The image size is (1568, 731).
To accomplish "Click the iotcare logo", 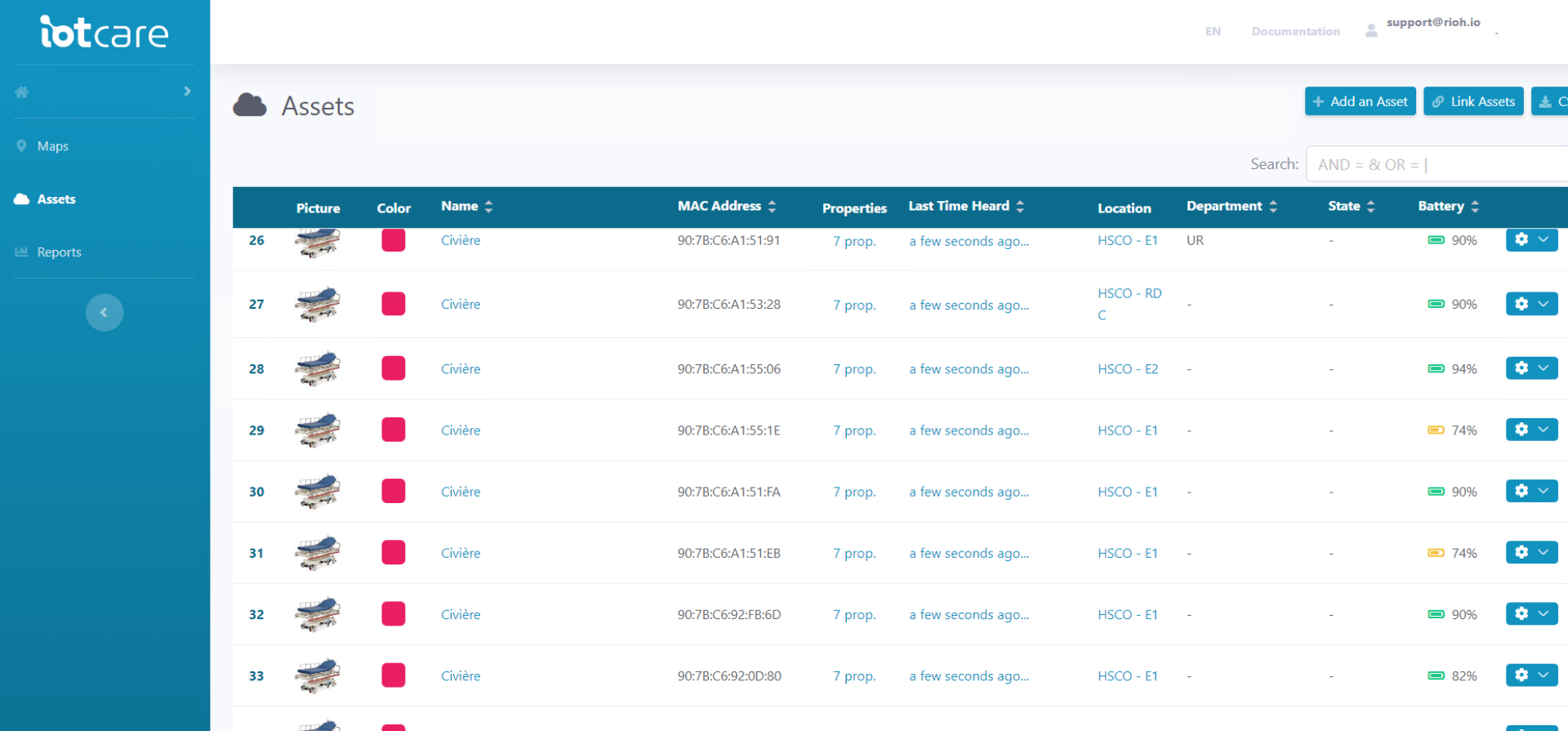I will (x=105, y=33).
